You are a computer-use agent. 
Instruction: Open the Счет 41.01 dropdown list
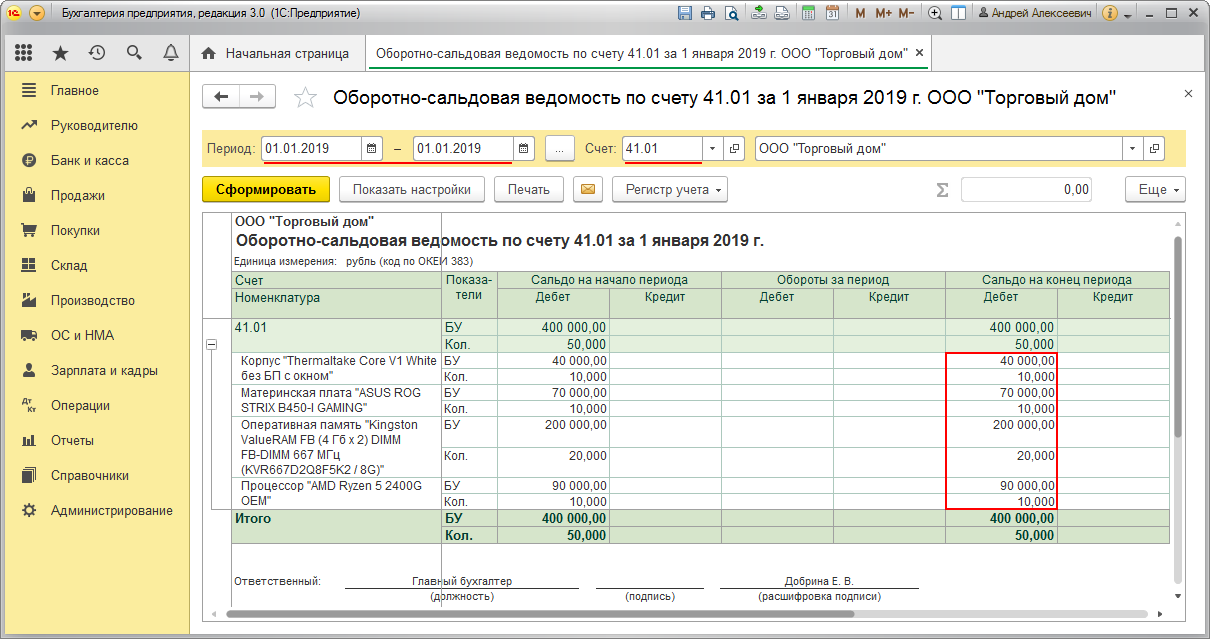(x=713, y=148)
